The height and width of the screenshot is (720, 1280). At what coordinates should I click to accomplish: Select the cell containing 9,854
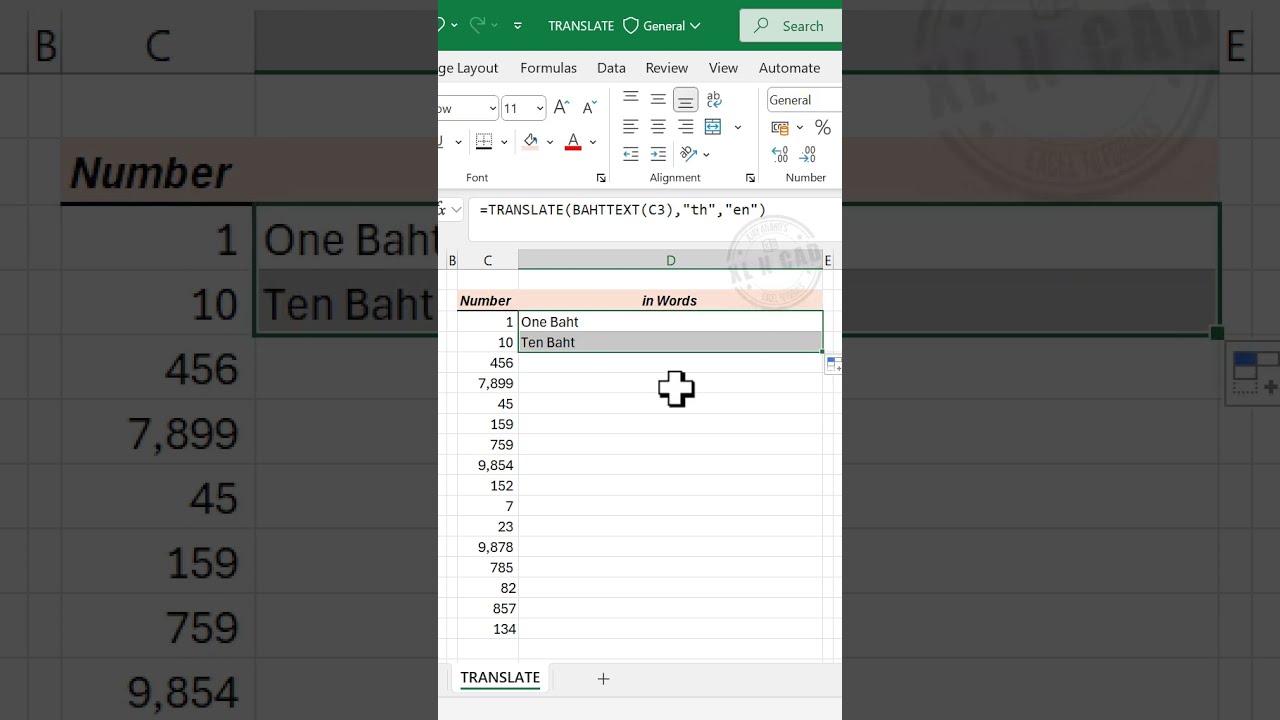[x=487, y=465]
